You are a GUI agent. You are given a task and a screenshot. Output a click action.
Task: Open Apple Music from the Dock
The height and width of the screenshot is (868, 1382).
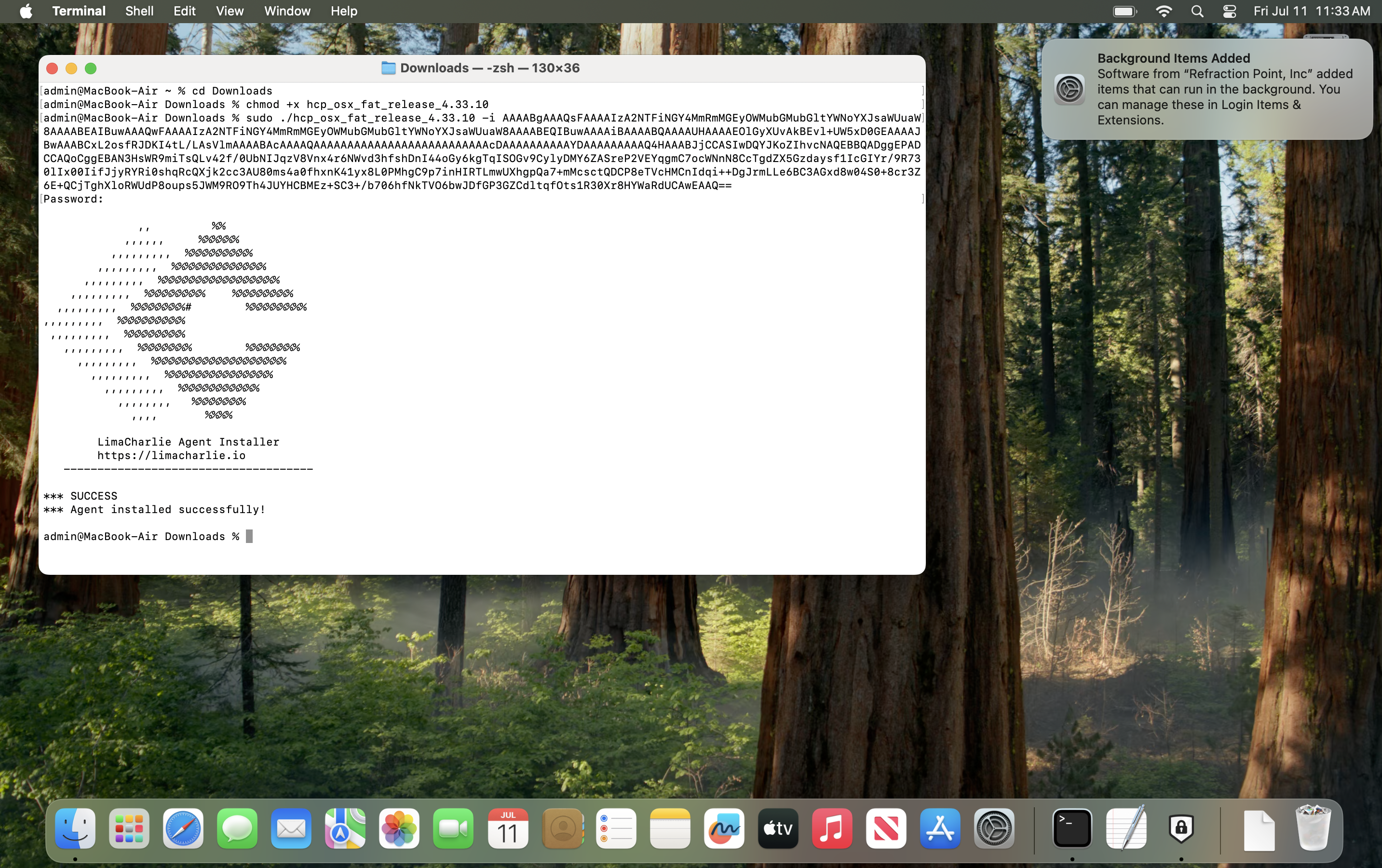pos(832,828)
